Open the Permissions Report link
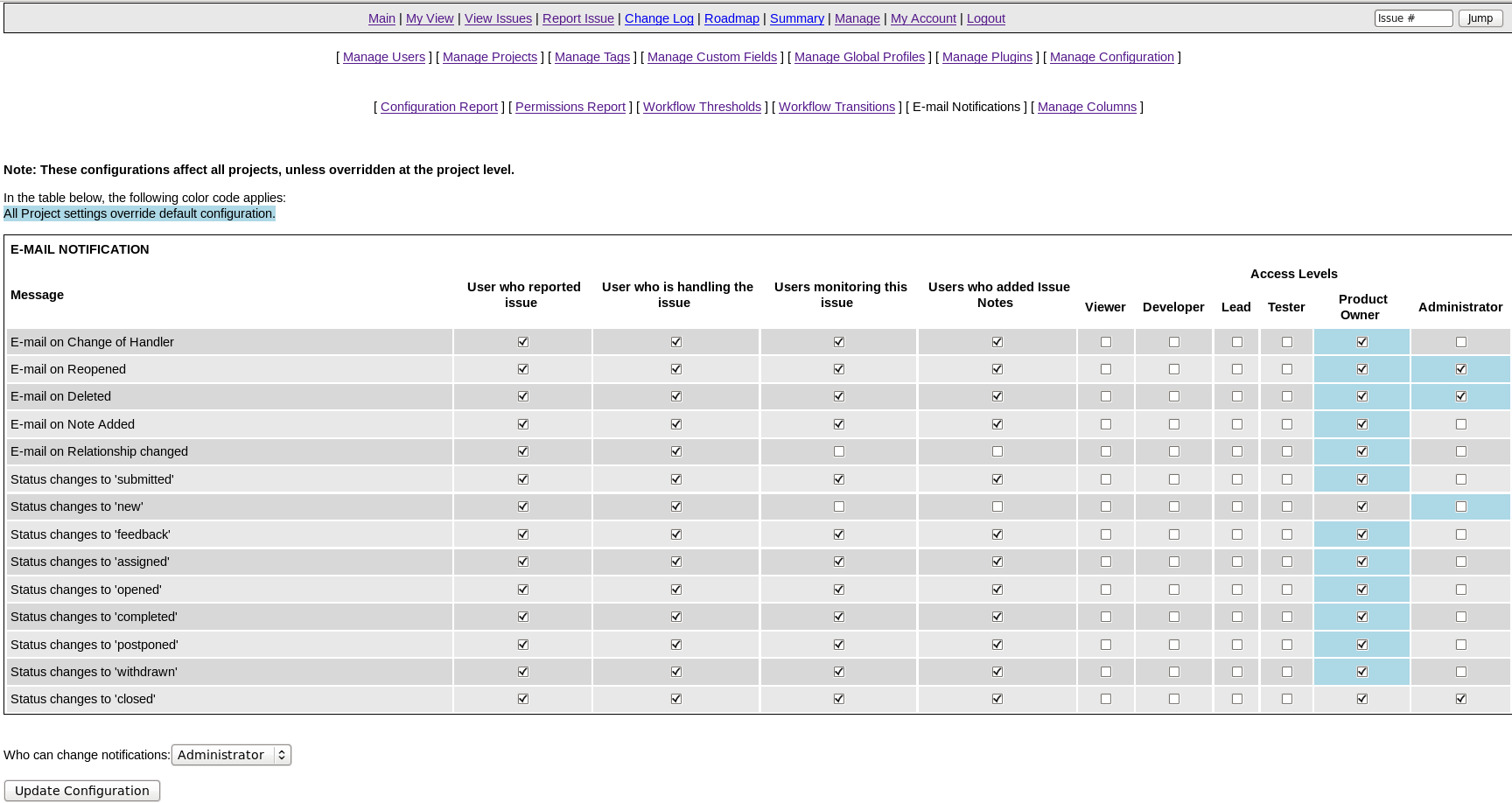The height and width of the screenshot is (803, 1512). [x=570, y=107]
